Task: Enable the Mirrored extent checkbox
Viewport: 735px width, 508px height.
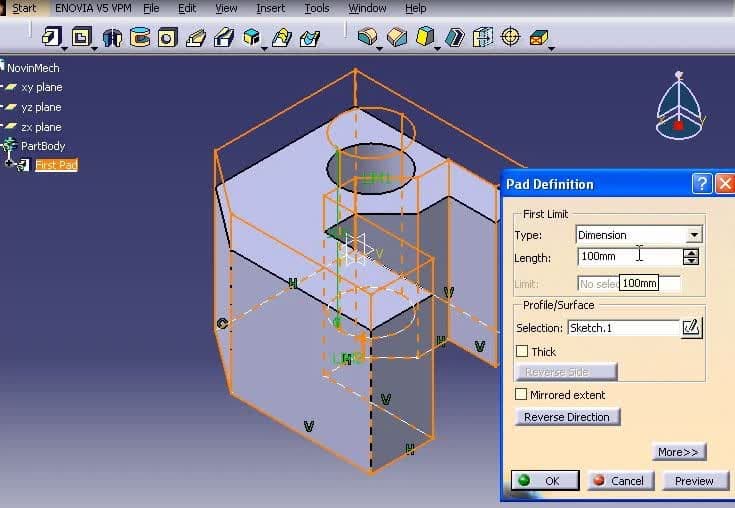Action: click(521, 394)
